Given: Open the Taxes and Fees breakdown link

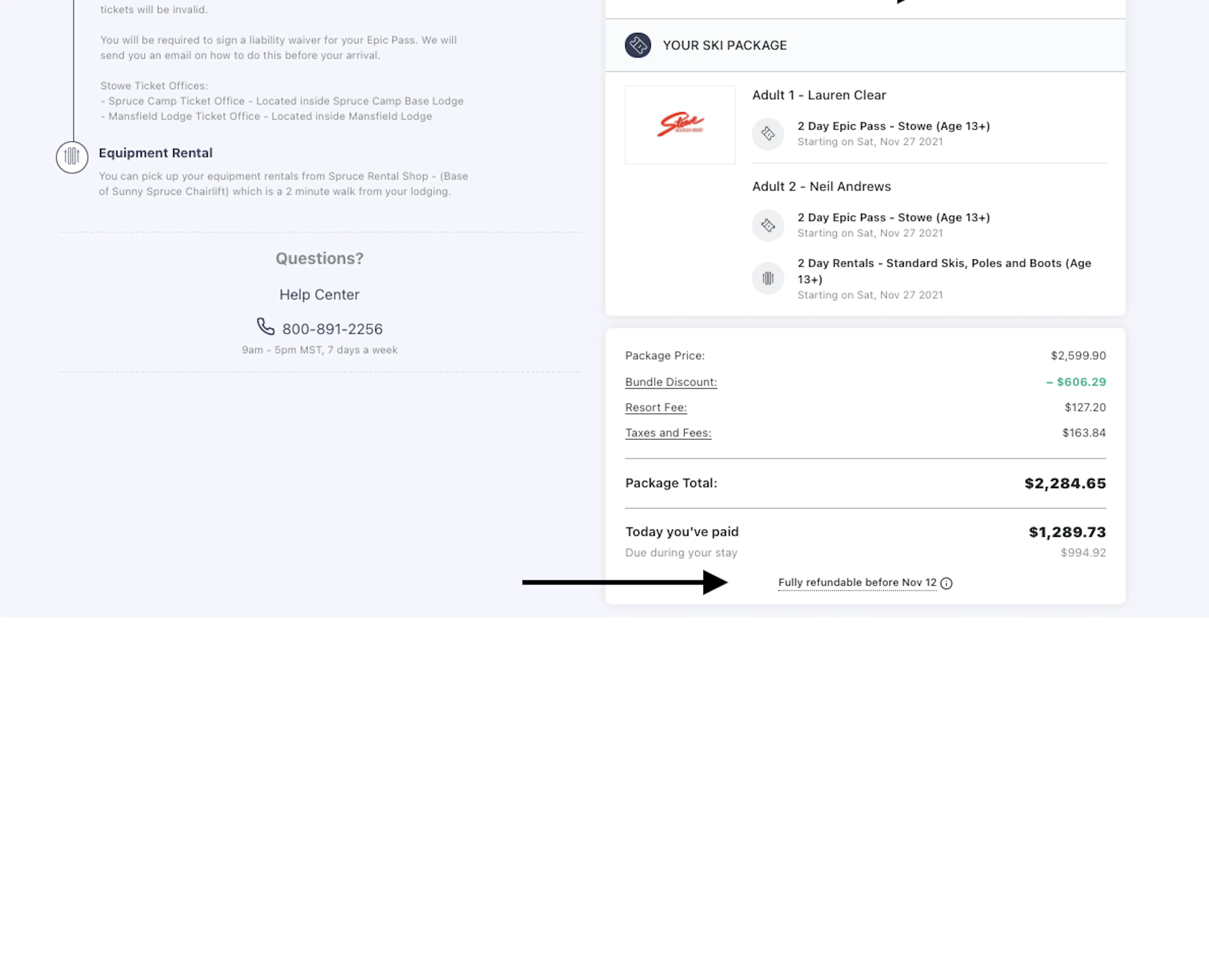Looking at the screenshot, I should pyautogui.click(x=668, y=433).
